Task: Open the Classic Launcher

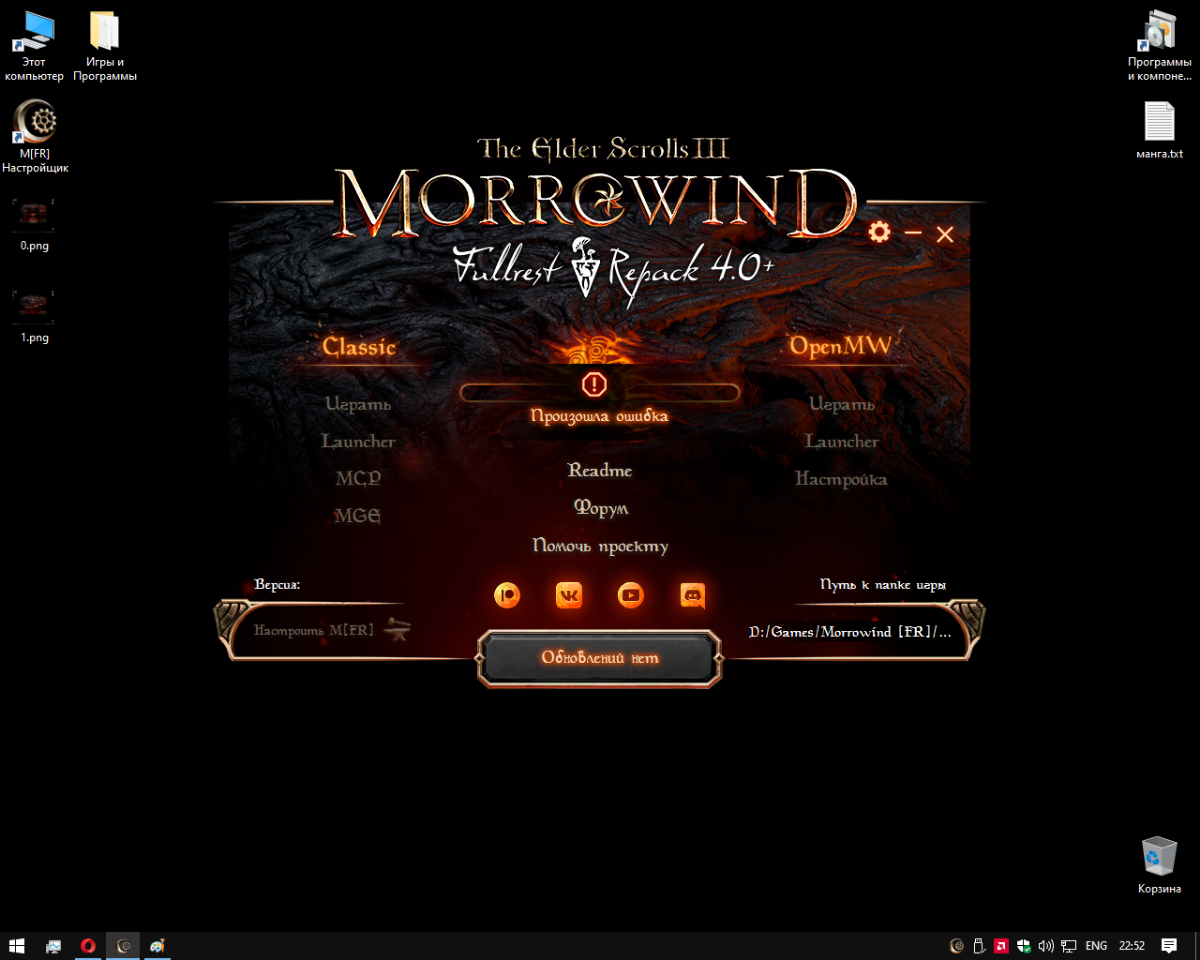Action: tap(358, 442)
